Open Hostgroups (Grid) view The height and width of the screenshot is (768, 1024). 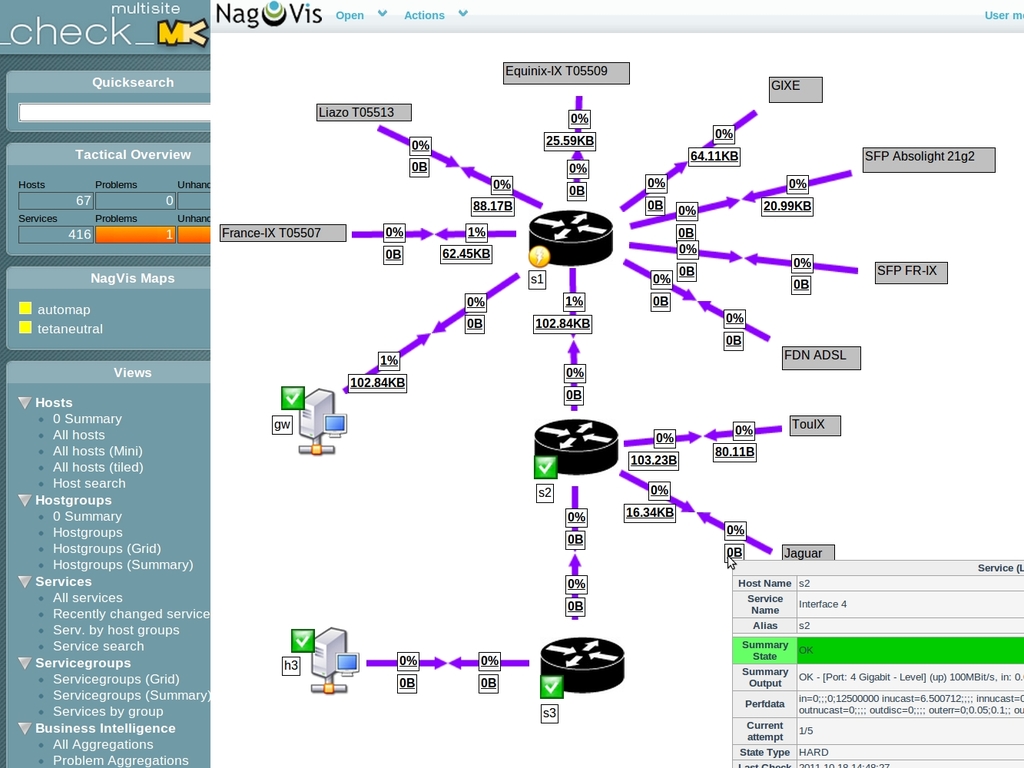[106, 549]
